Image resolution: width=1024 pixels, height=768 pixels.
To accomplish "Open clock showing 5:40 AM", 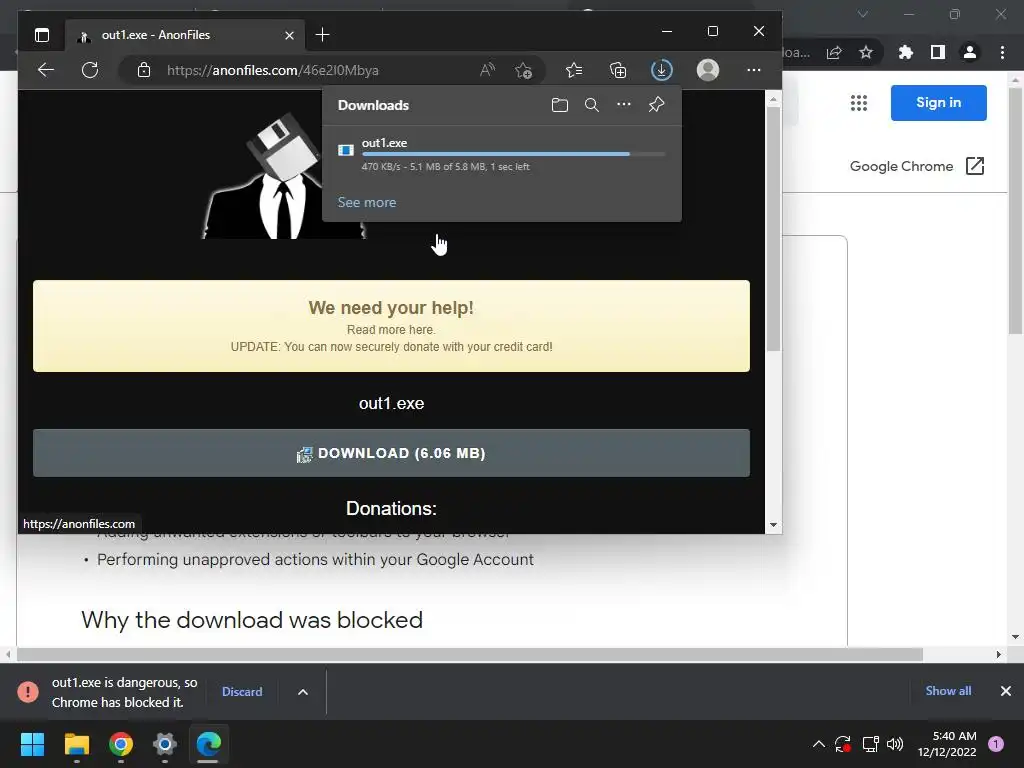I will coord(947,744).
